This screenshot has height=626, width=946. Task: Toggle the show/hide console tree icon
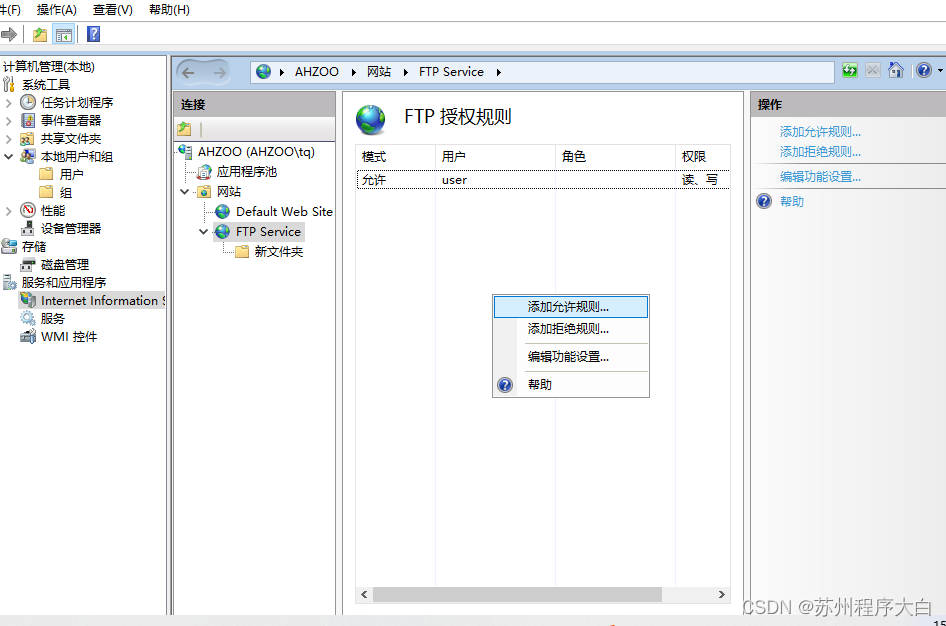click(63, 34)
